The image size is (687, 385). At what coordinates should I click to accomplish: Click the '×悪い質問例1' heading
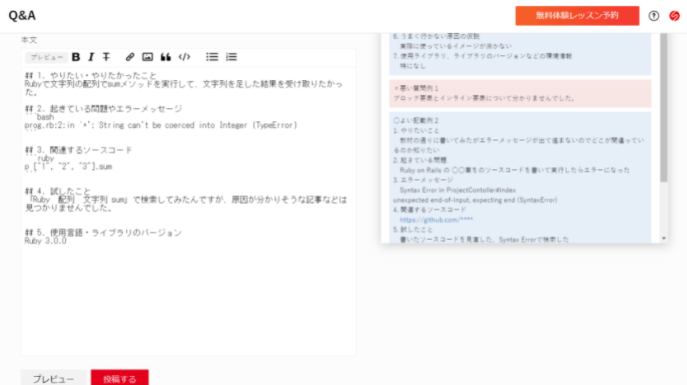[x=416, y=88]
